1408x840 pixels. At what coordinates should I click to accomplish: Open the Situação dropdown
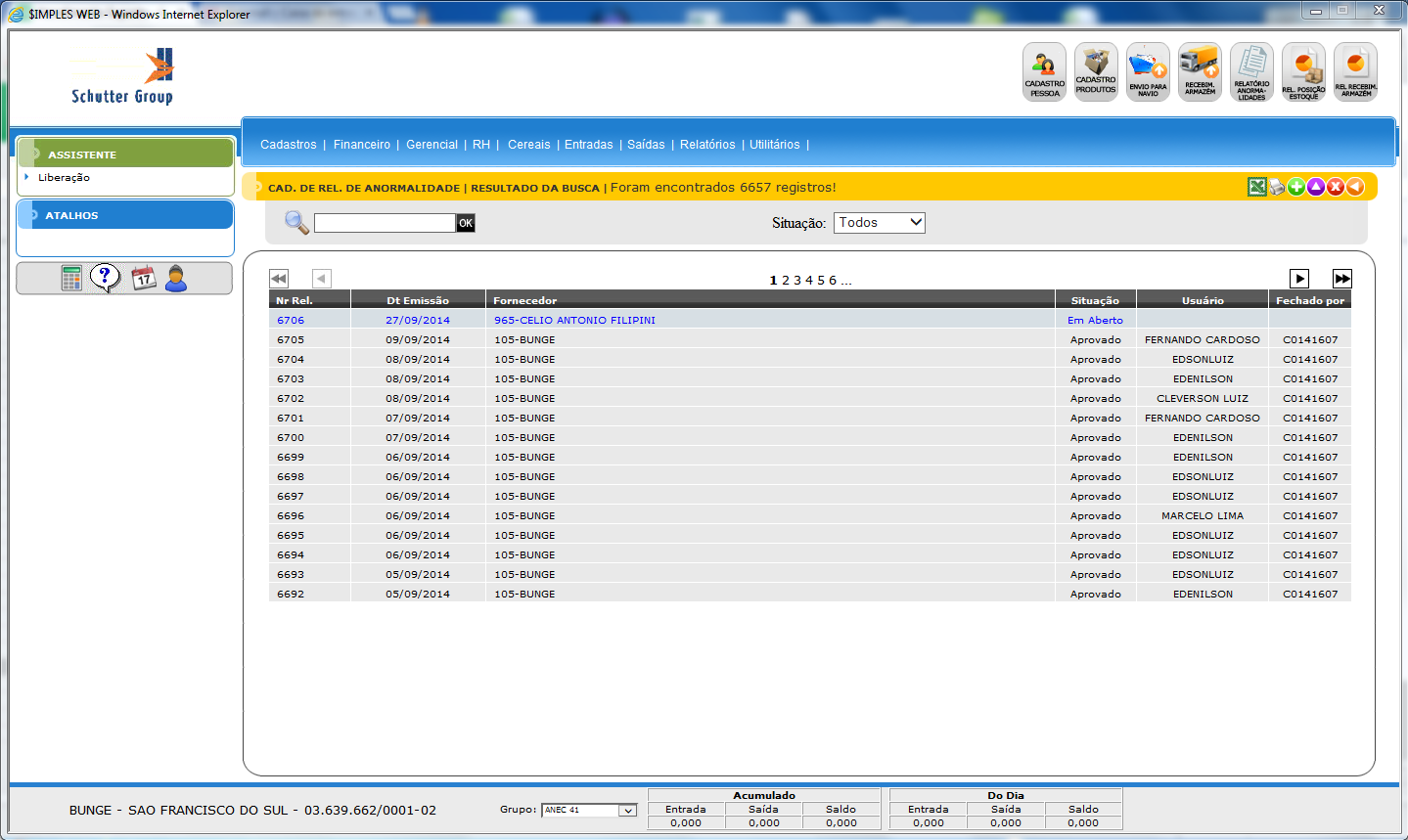[879, 223]
